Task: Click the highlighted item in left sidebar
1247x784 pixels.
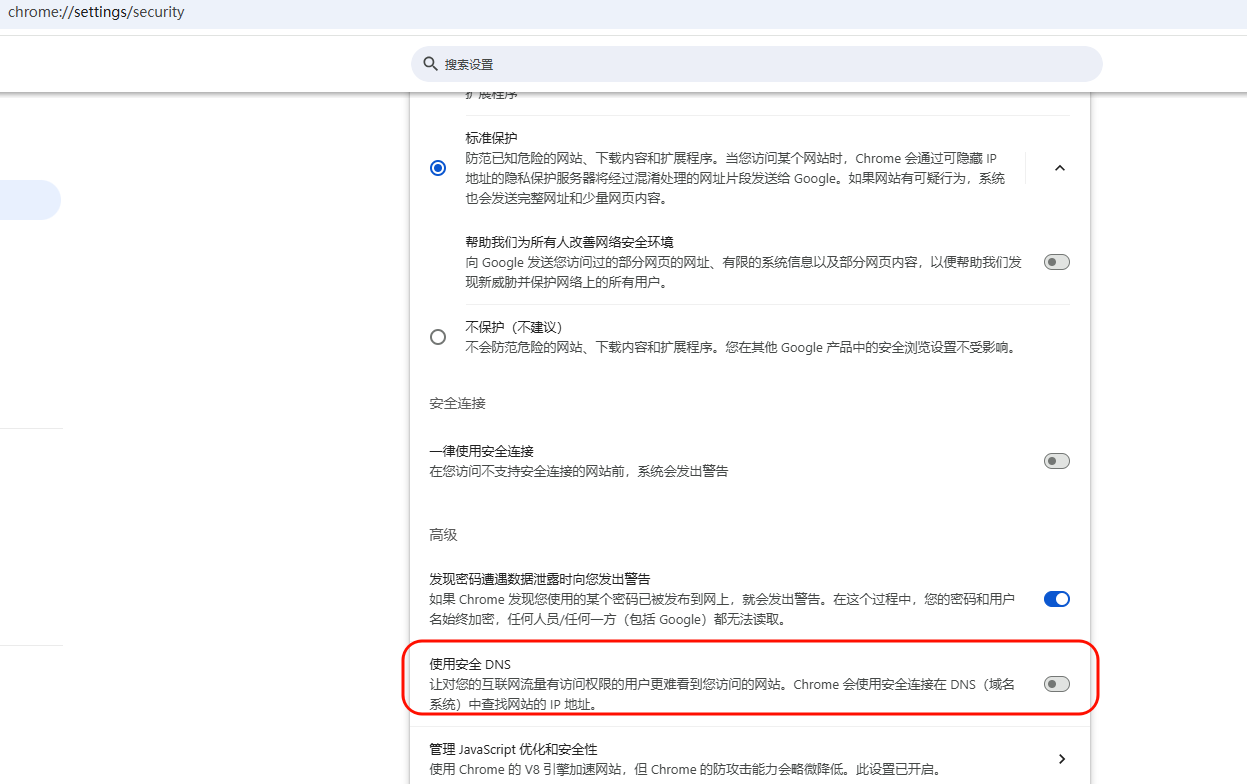Action: [28, 200]
